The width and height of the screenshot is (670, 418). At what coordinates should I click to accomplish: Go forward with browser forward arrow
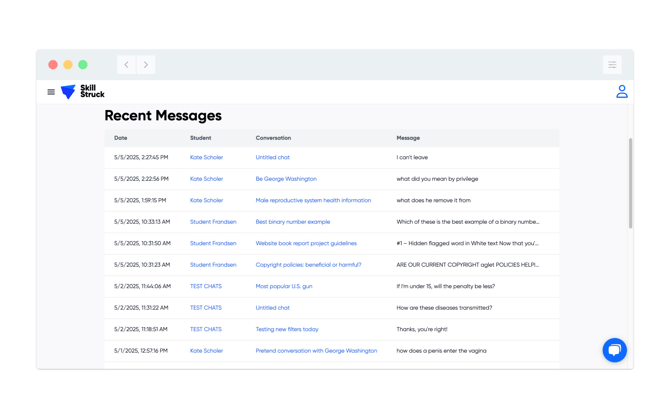[146, 65]
